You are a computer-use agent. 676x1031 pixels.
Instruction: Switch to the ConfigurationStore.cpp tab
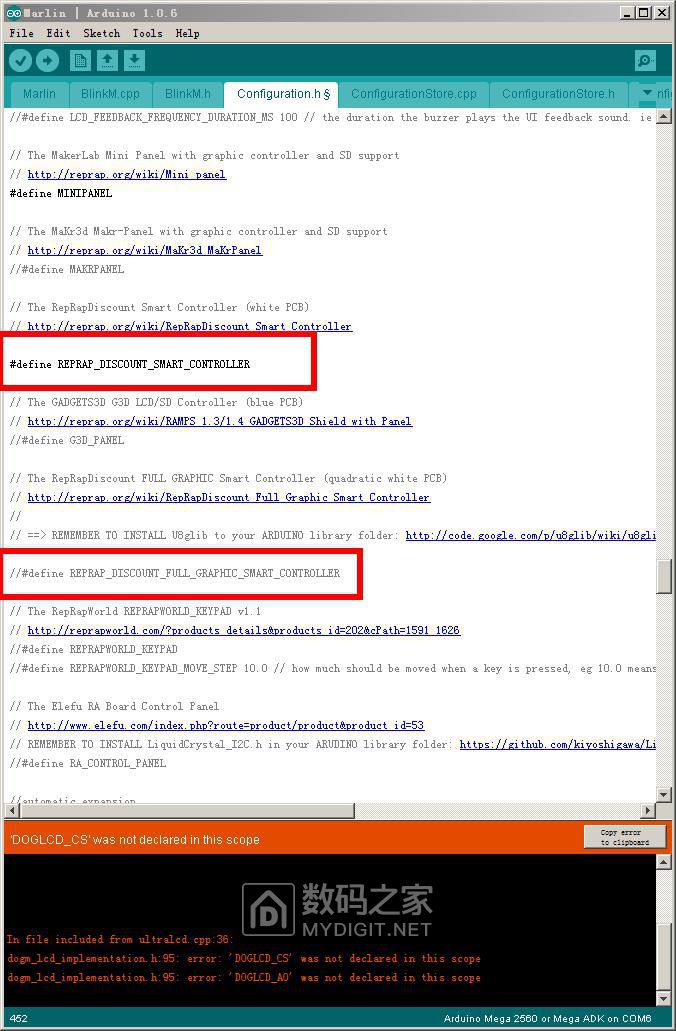coord(414,94)
